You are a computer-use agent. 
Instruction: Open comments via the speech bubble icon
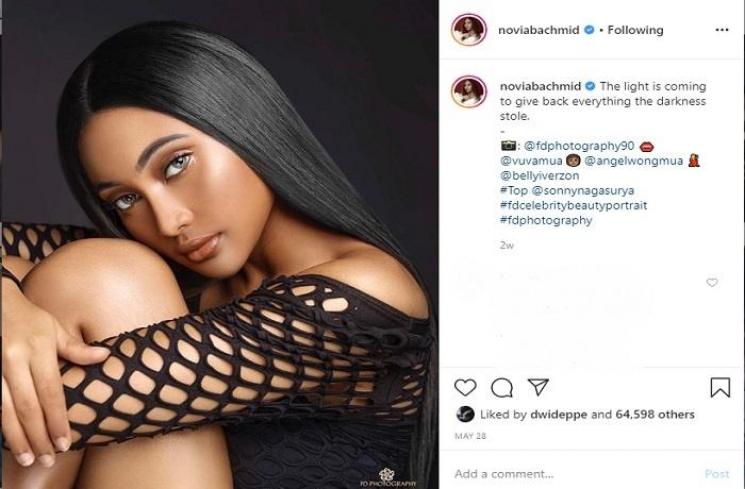[502, 388]
